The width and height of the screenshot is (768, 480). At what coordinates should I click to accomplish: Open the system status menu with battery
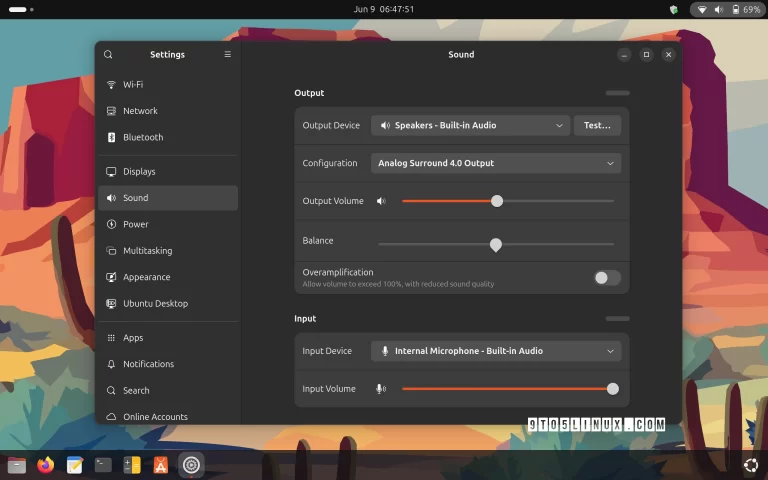click(727, 9)
